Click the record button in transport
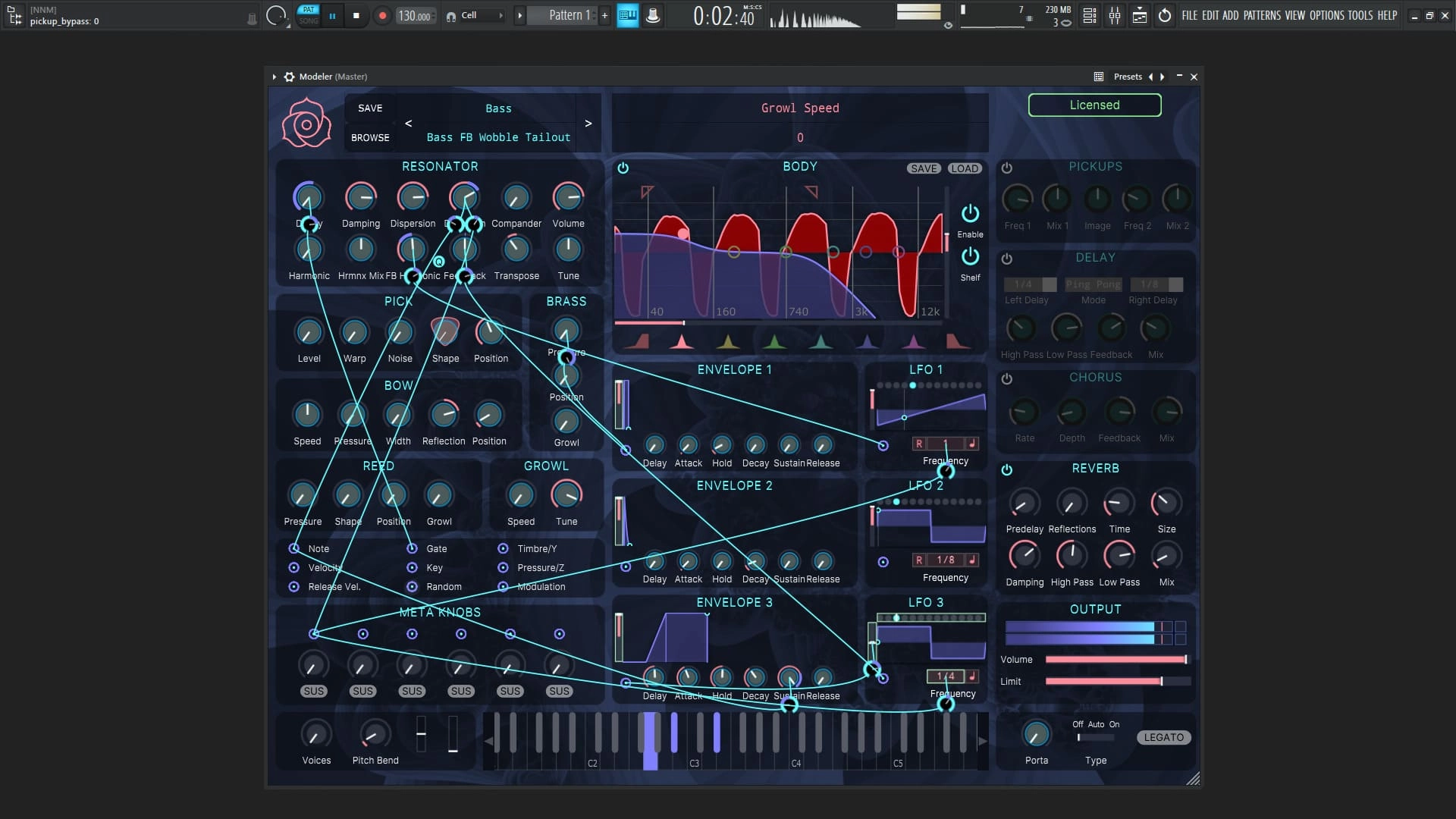This screenshot has width=1456, height=819. 382,15
